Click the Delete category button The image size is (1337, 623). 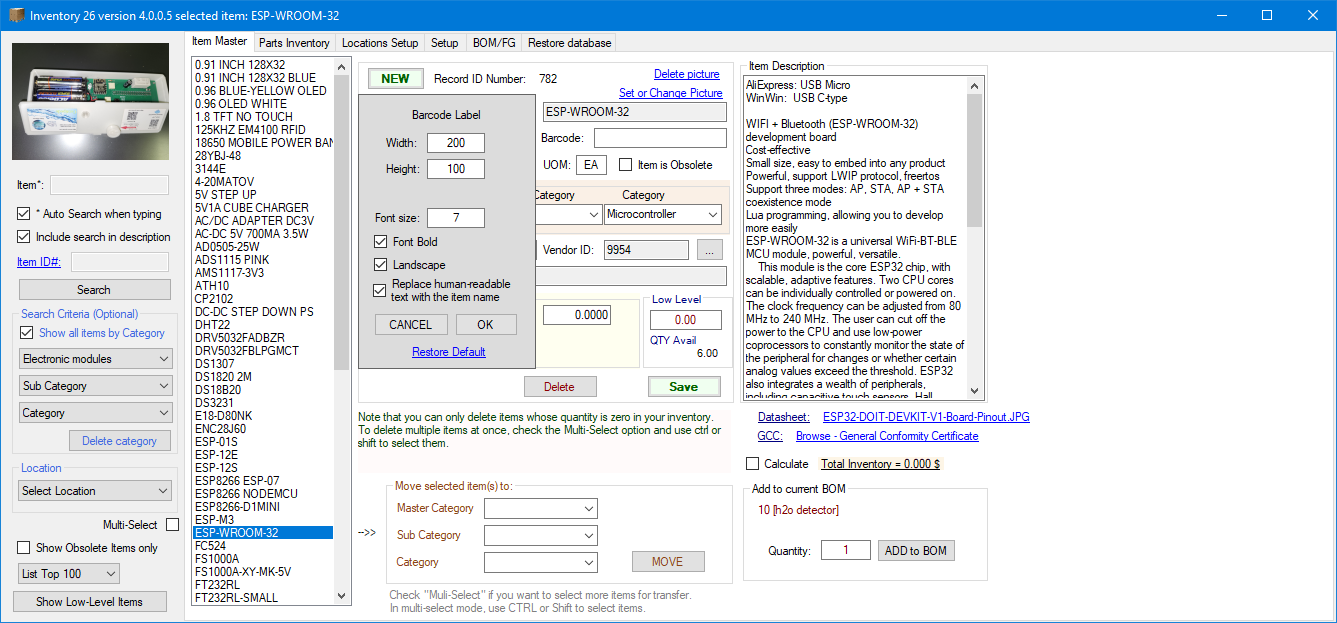120,441
